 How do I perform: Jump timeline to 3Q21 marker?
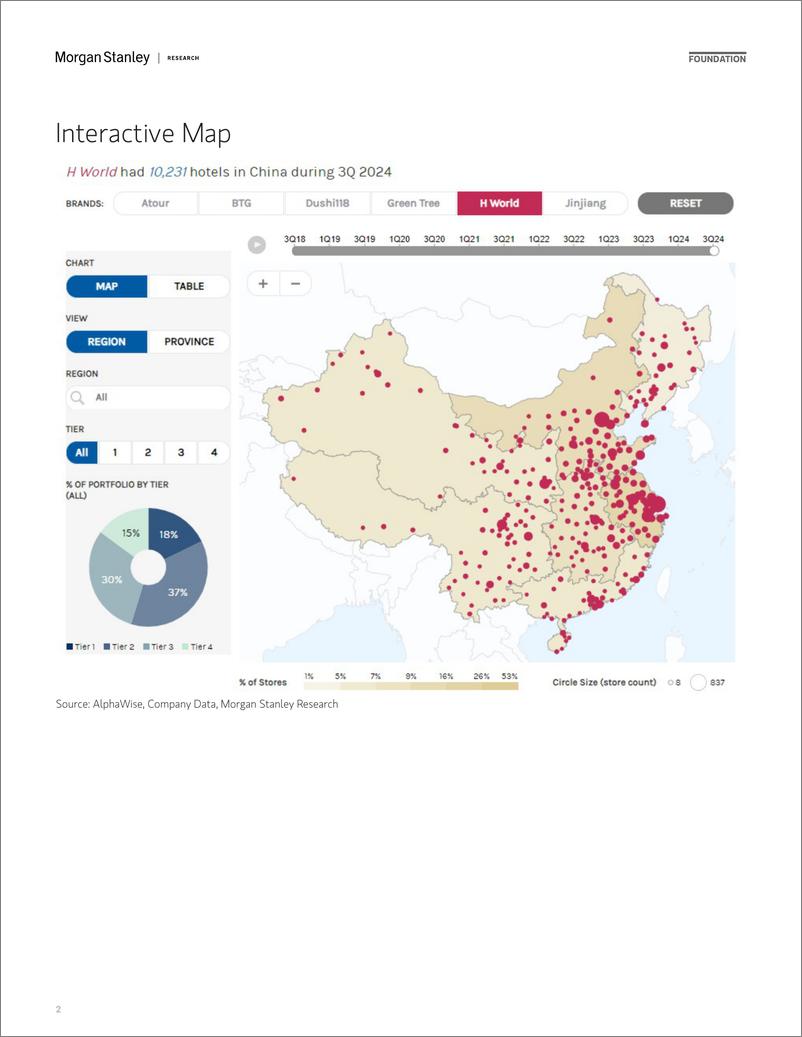coord(504,239)
